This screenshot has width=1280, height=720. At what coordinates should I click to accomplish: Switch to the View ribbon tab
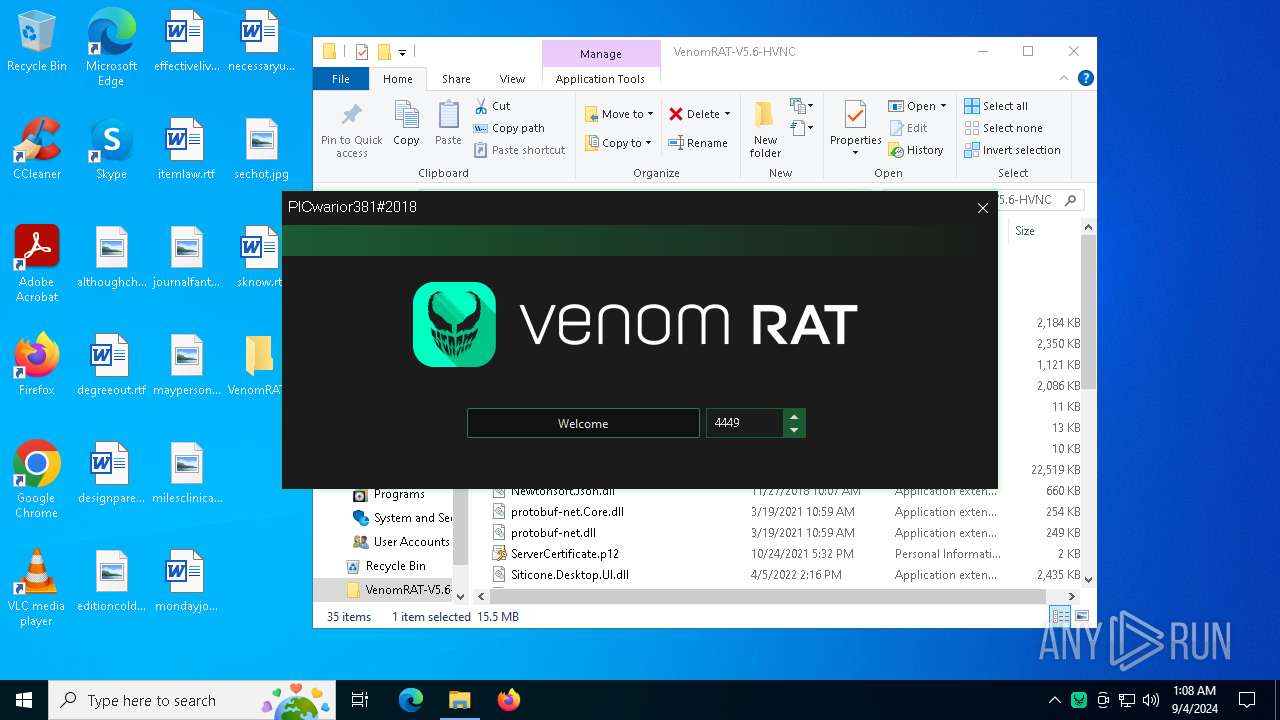[x=512, y=79]
